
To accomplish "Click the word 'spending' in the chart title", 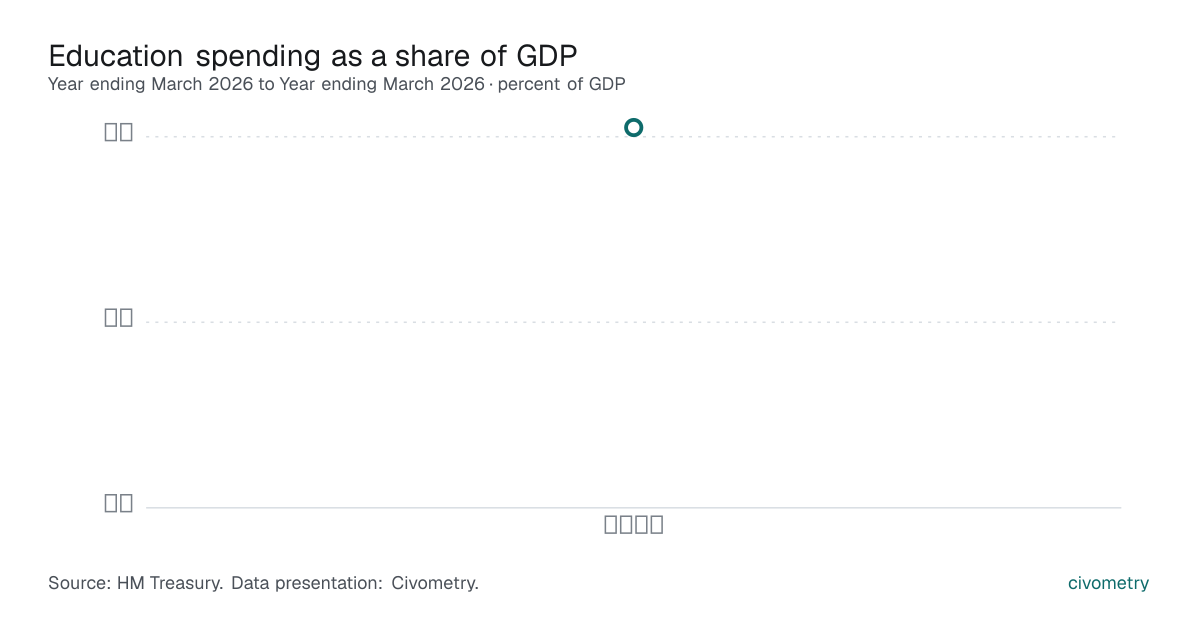I will point(259,56).
